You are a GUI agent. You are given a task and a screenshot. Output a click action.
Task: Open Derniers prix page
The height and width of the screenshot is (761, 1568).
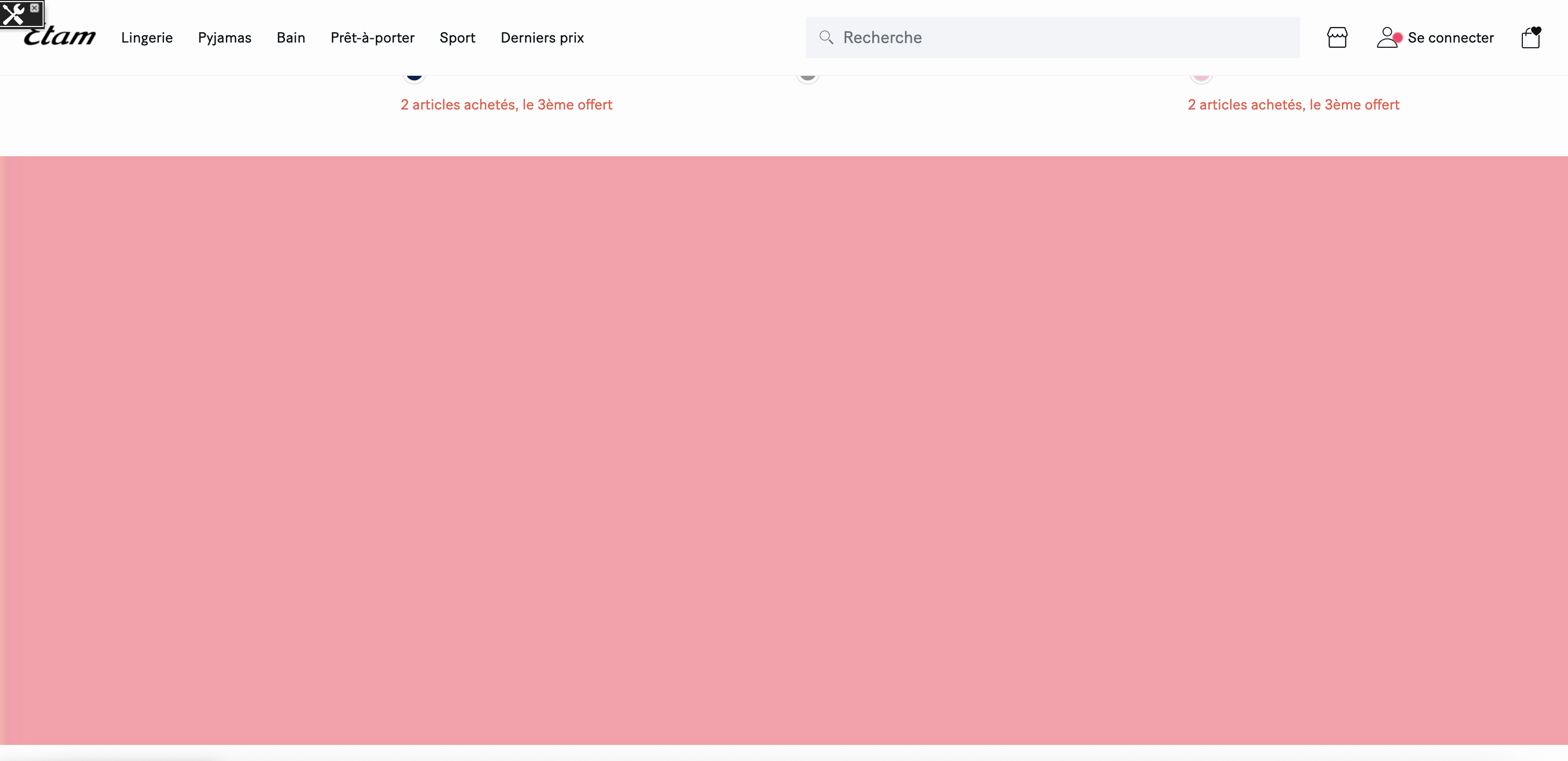pyautogui.click(x=542, y=38)
